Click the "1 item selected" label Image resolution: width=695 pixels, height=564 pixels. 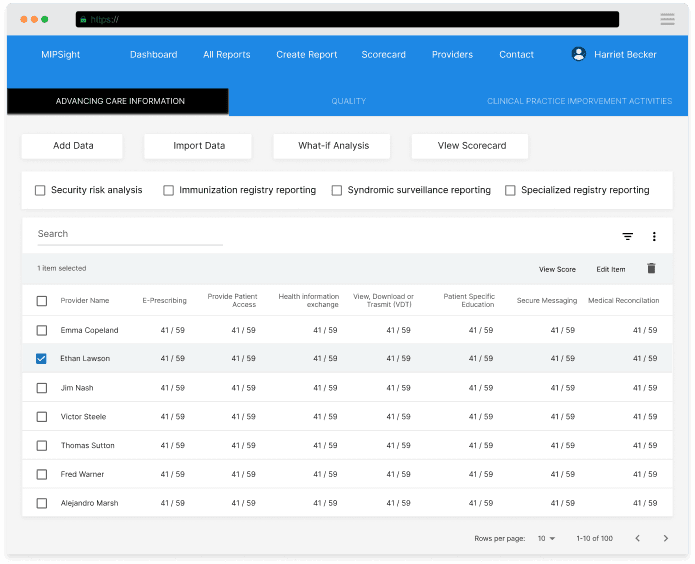point(62,268)
